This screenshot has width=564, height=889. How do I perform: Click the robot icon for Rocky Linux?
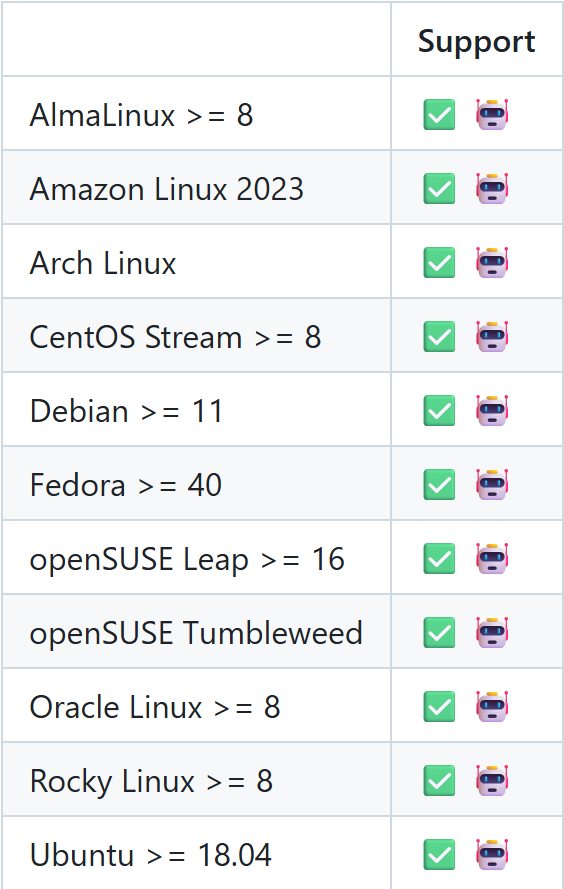pyautogui.click(x=492, y=781)
